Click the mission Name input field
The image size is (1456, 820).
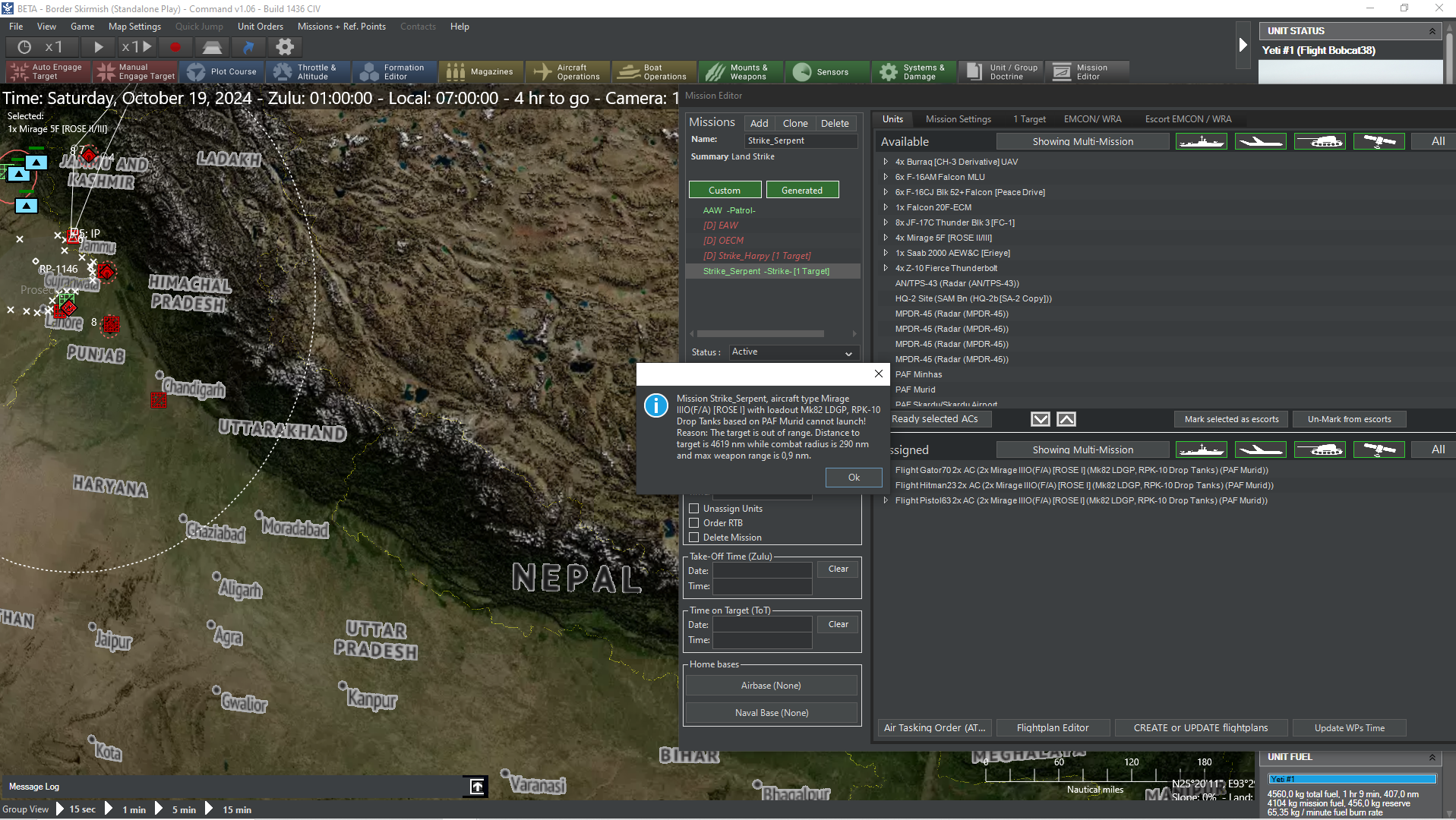[801, 140]
